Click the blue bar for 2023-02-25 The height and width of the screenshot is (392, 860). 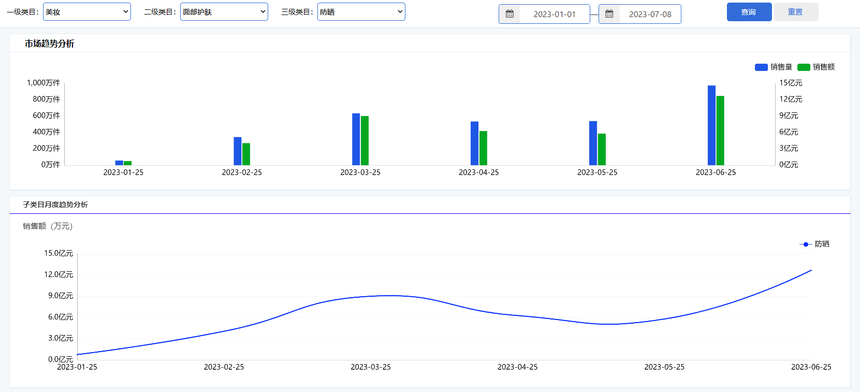click(237, 151)
